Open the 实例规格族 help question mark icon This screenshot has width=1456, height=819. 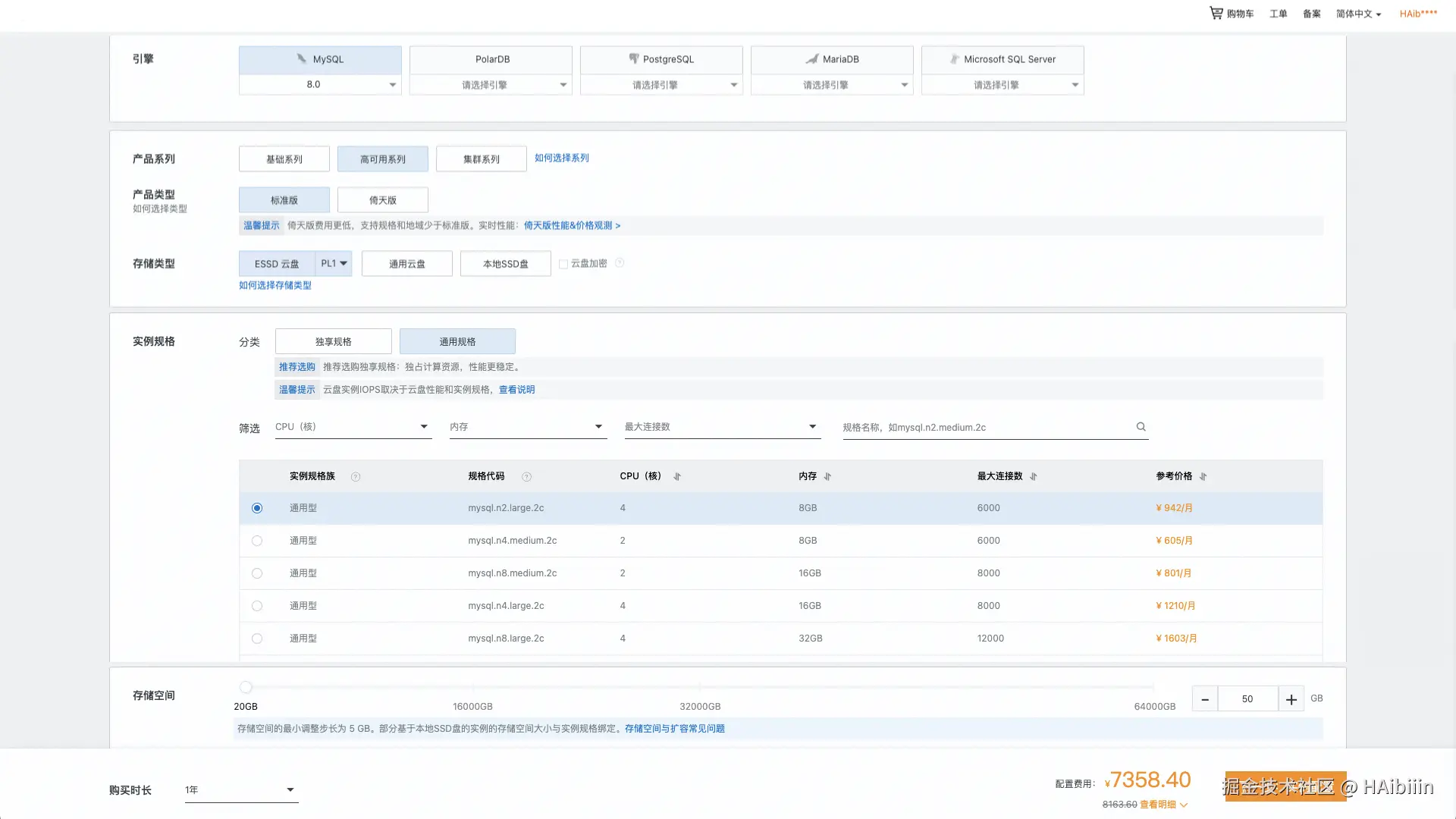356,476
